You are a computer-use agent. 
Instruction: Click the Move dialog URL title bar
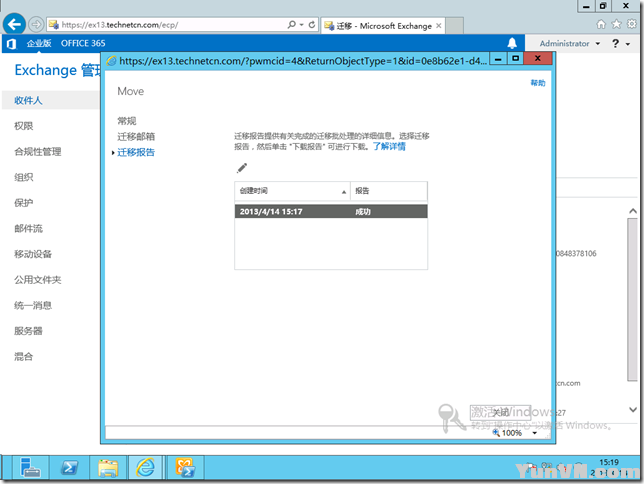coord(303,61)
